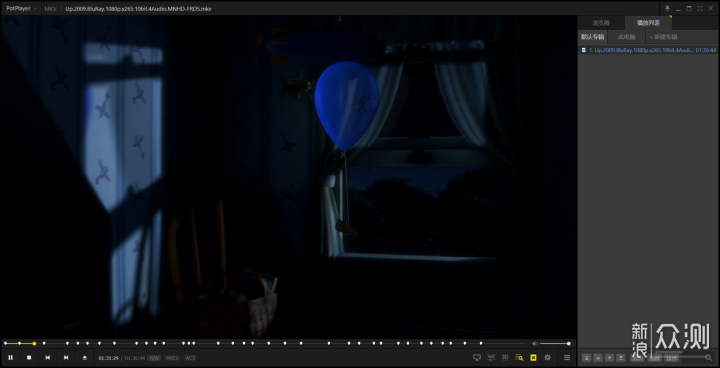Select the Up.2009.BluRay playlist entry

pos(648,50)
